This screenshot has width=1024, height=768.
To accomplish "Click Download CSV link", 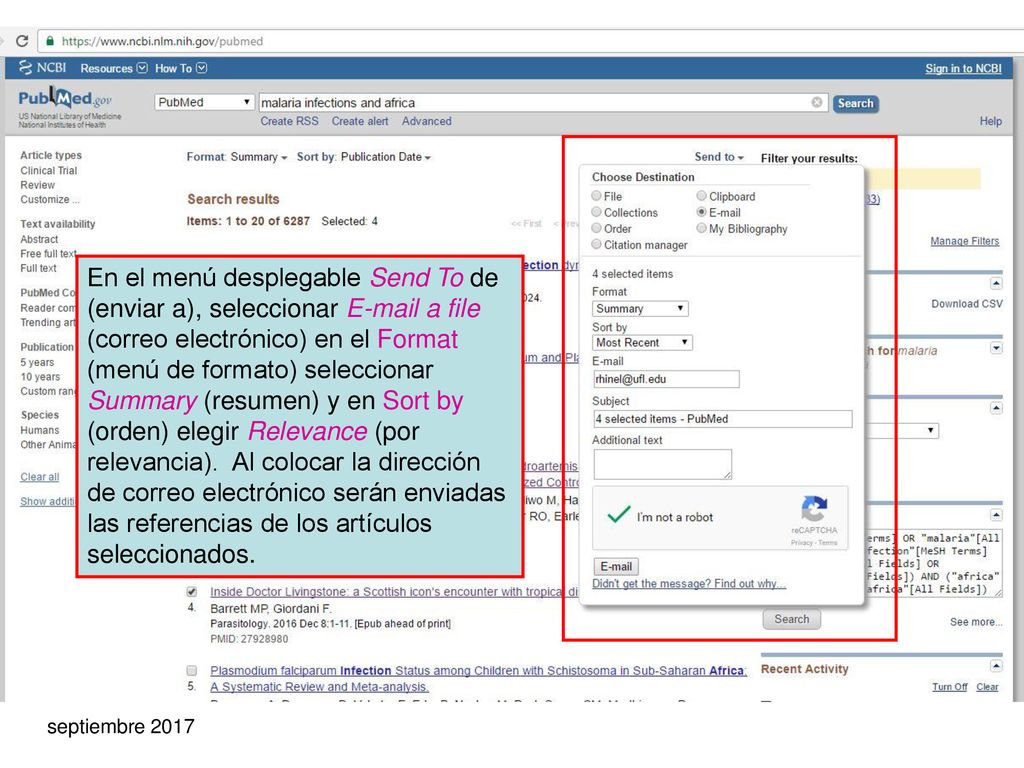I will coord(967,304).
